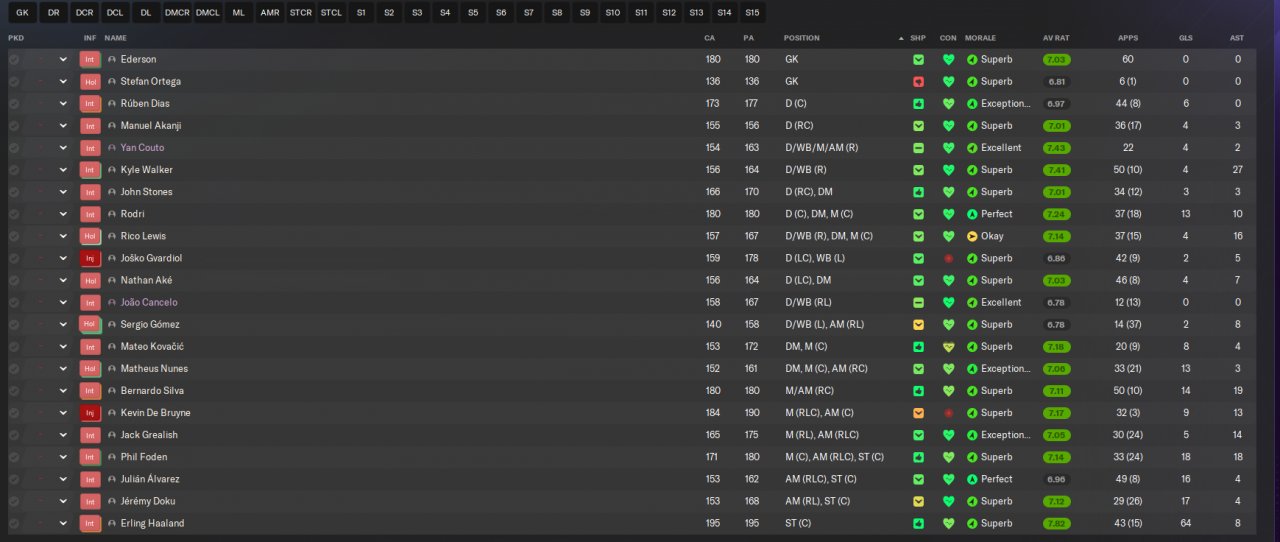Screen dimensions: 1280x542
Task: Click Stefan Ortega's Hol status icon
Action: [x=90, y=82]
